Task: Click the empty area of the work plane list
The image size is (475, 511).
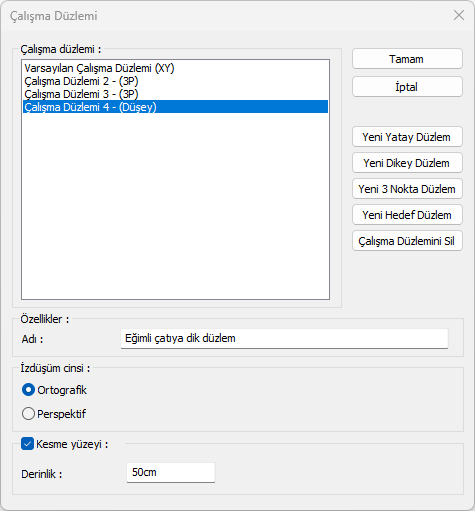Action: pos(175,207)
